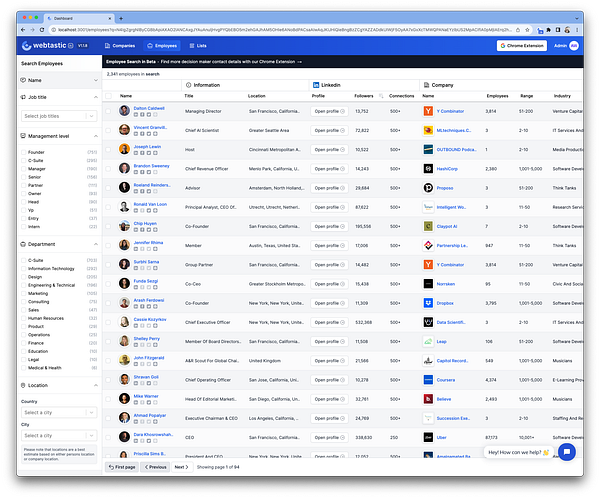Tick the Information Technology department checkbox
Viewport: 600px width, 498px height.
pyautogui.click(x=24, y=268)
